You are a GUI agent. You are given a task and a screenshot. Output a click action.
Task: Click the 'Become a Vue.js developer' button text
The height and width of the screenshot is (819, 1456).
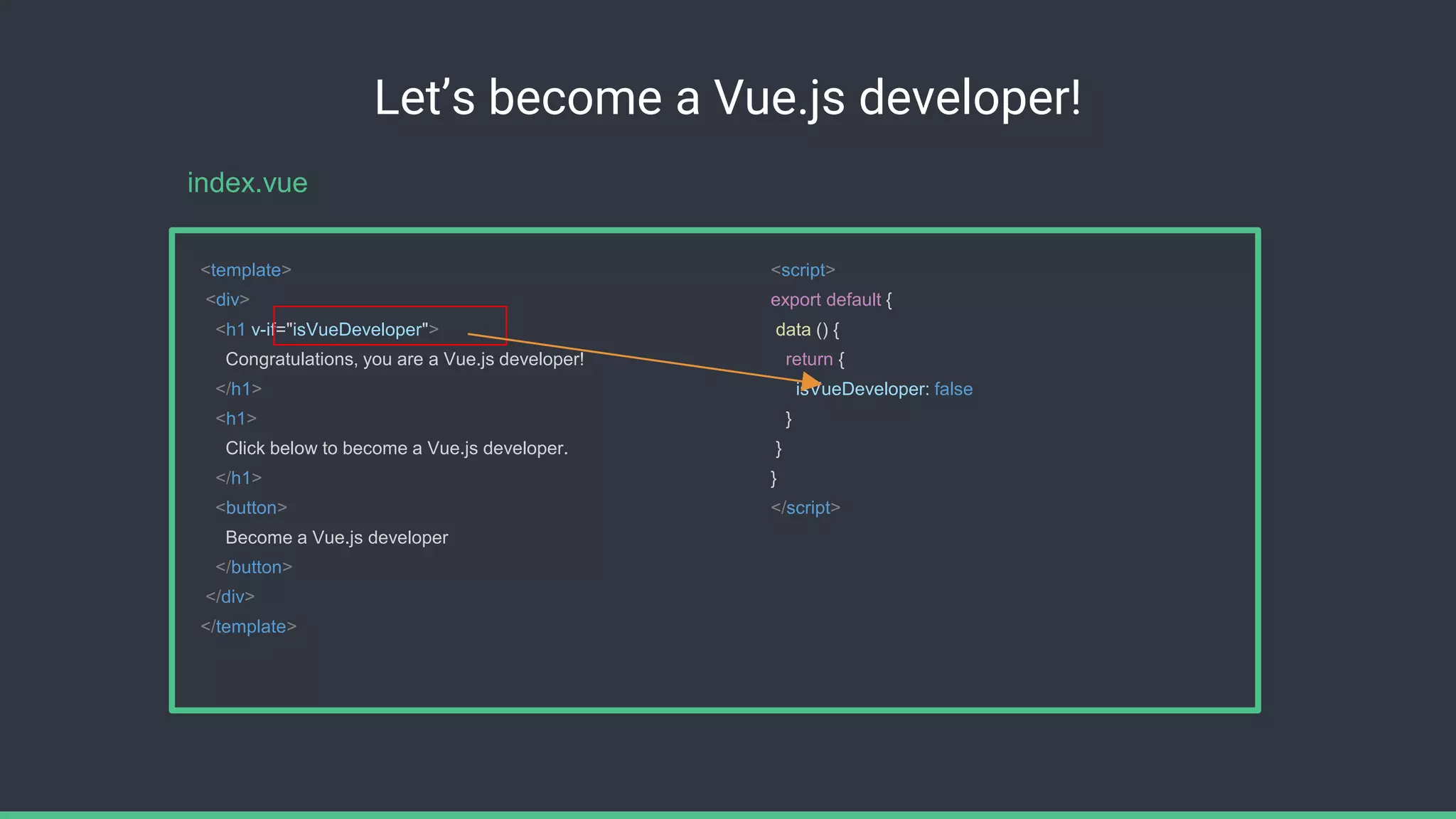point(337,537)
